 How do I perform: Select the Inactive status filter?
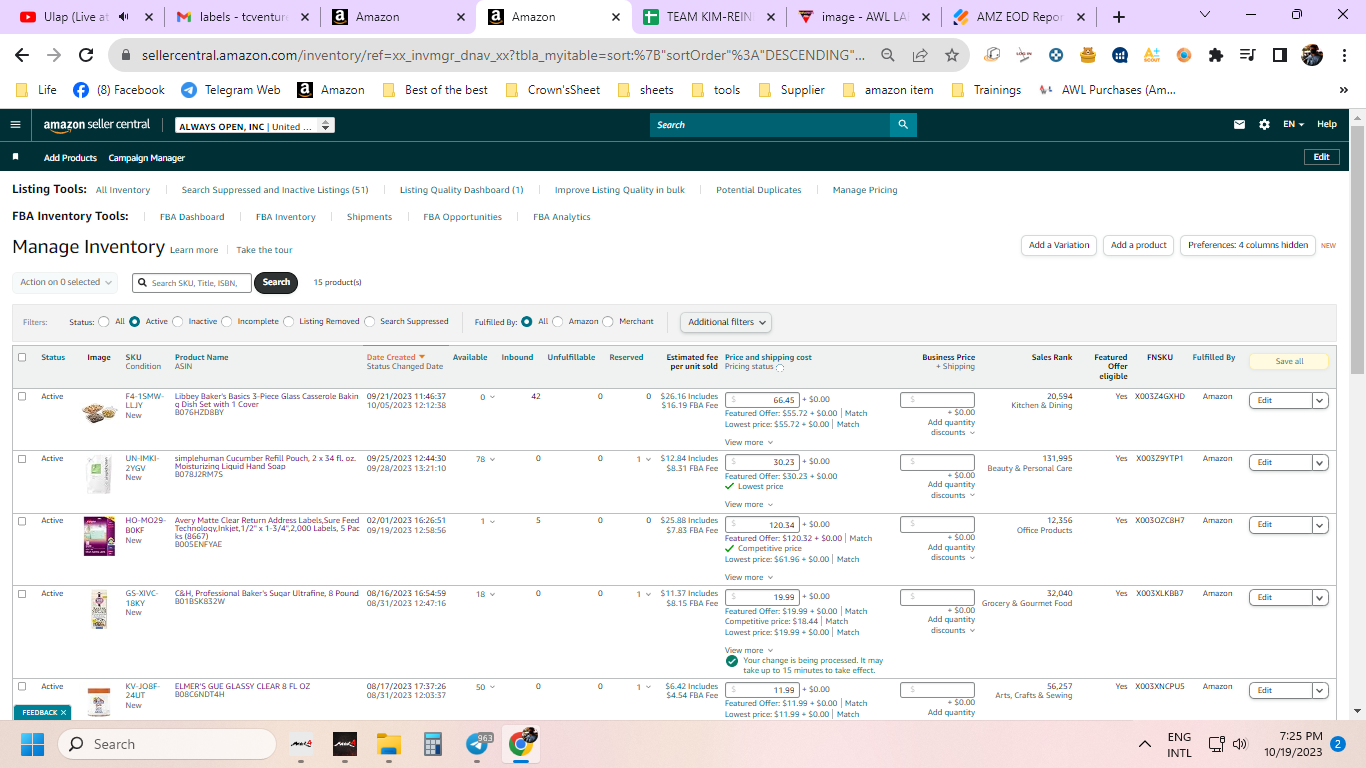[178, 322]
